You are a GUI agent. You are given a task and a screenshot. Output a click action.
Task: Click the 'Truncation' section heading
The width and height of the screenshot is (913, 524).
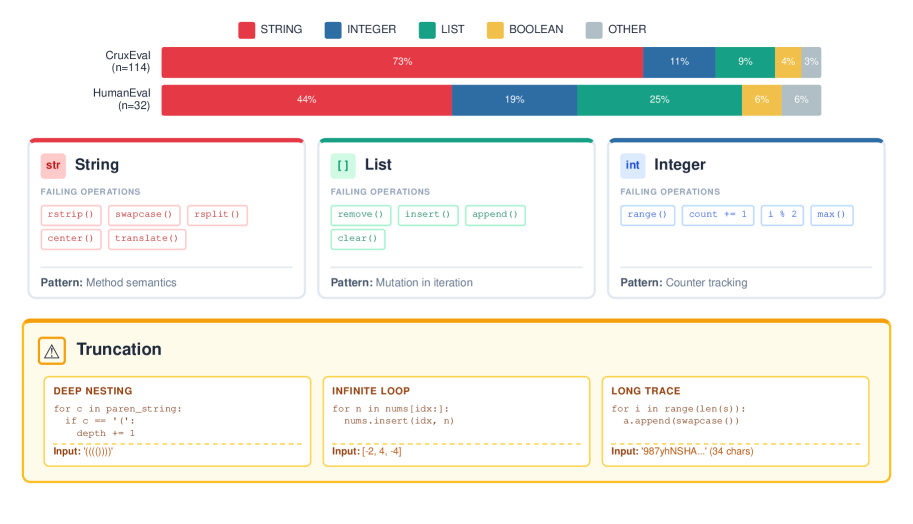pos(119,349)
